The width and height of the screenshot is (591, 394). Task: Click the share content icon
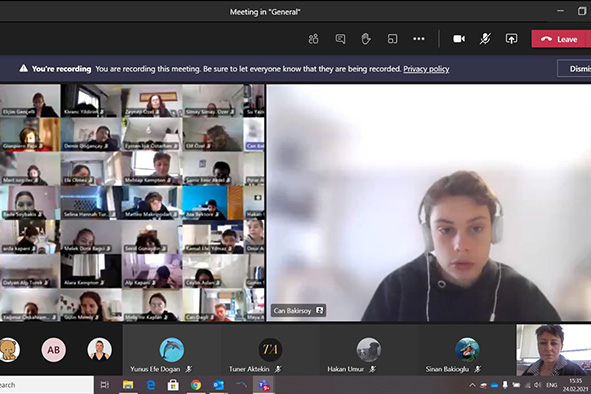click(x=511, y=39)
